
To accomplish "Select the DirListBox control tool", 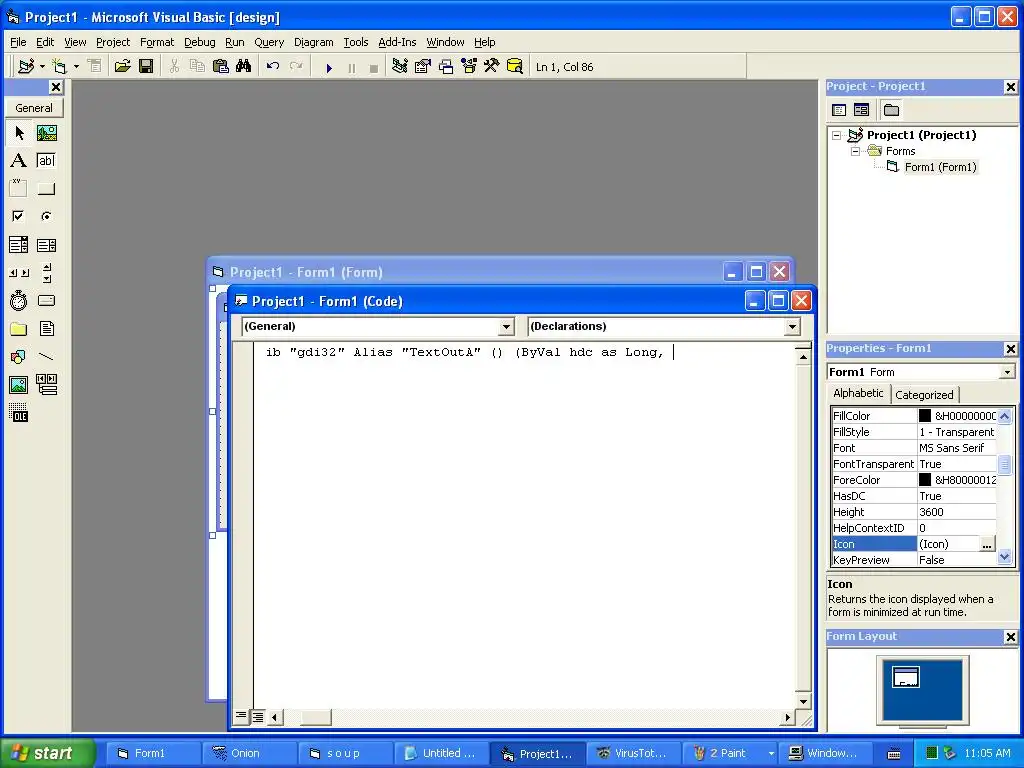I will [x=18, y=328].
